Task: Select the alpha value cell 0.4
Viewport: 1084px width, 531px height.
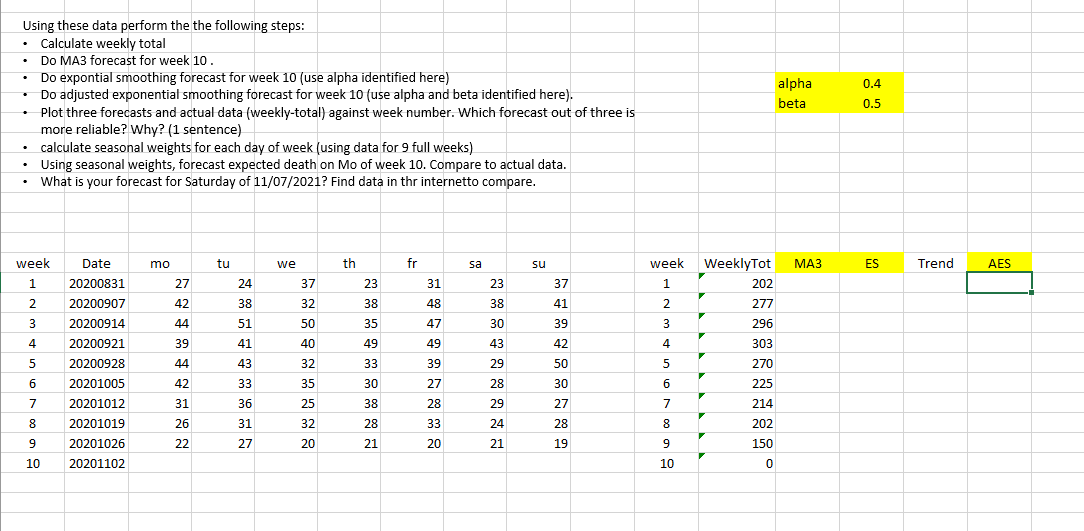Action: tap(872, 83)
